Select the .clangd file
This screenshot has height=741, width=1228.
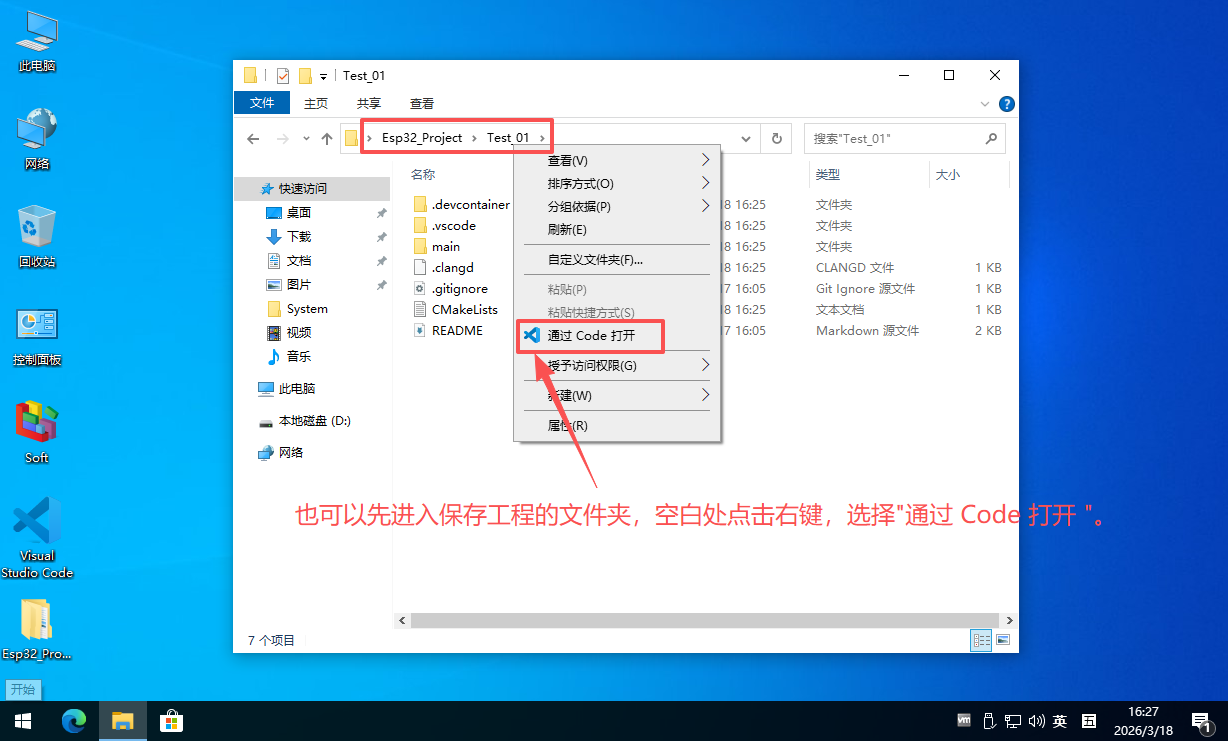tap(443, 268)
